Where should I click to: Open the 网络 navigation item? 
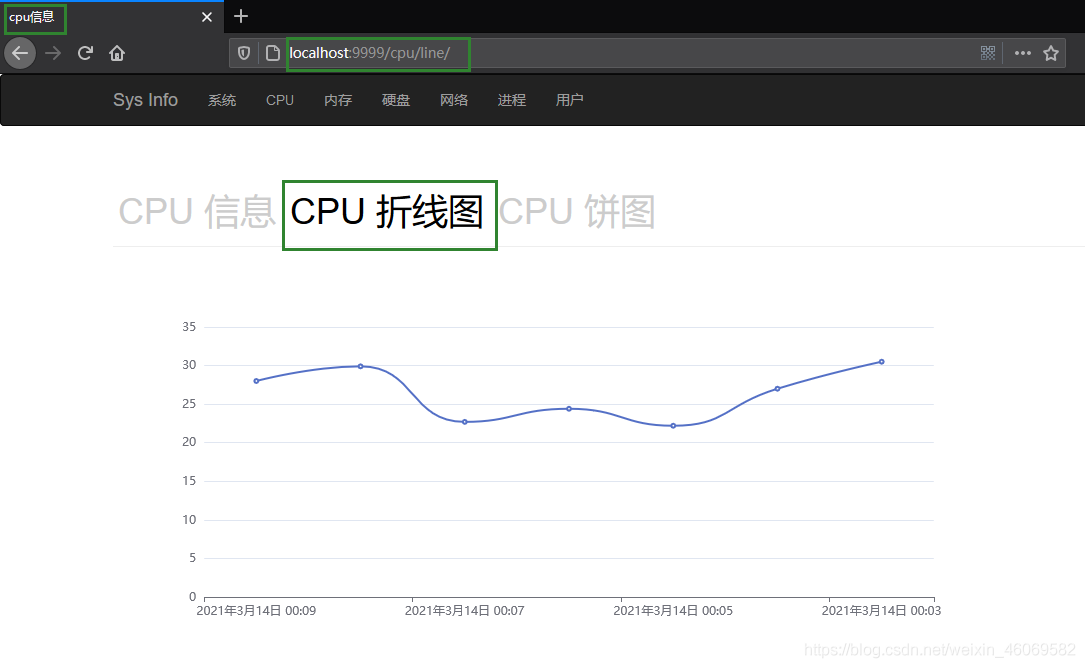[454, 100]
